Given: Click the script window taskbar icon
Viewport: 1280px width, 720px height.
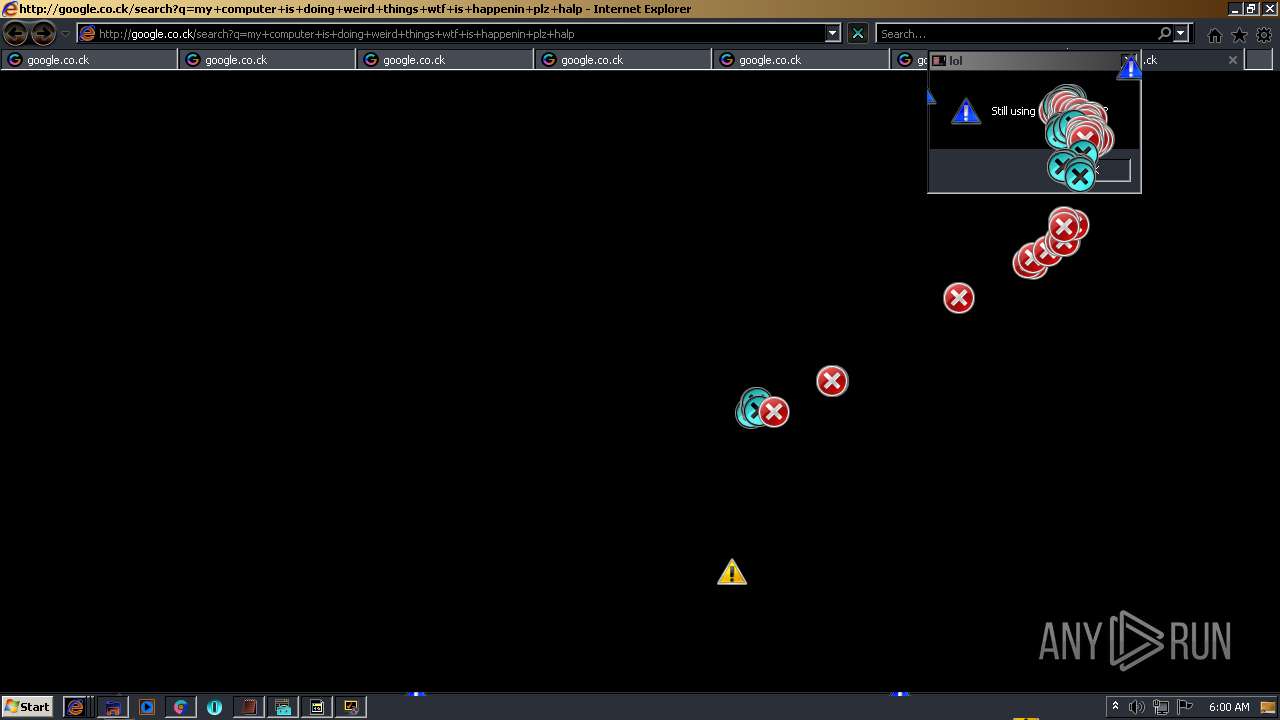Looking at the screenshot, I should coord(317,707).
